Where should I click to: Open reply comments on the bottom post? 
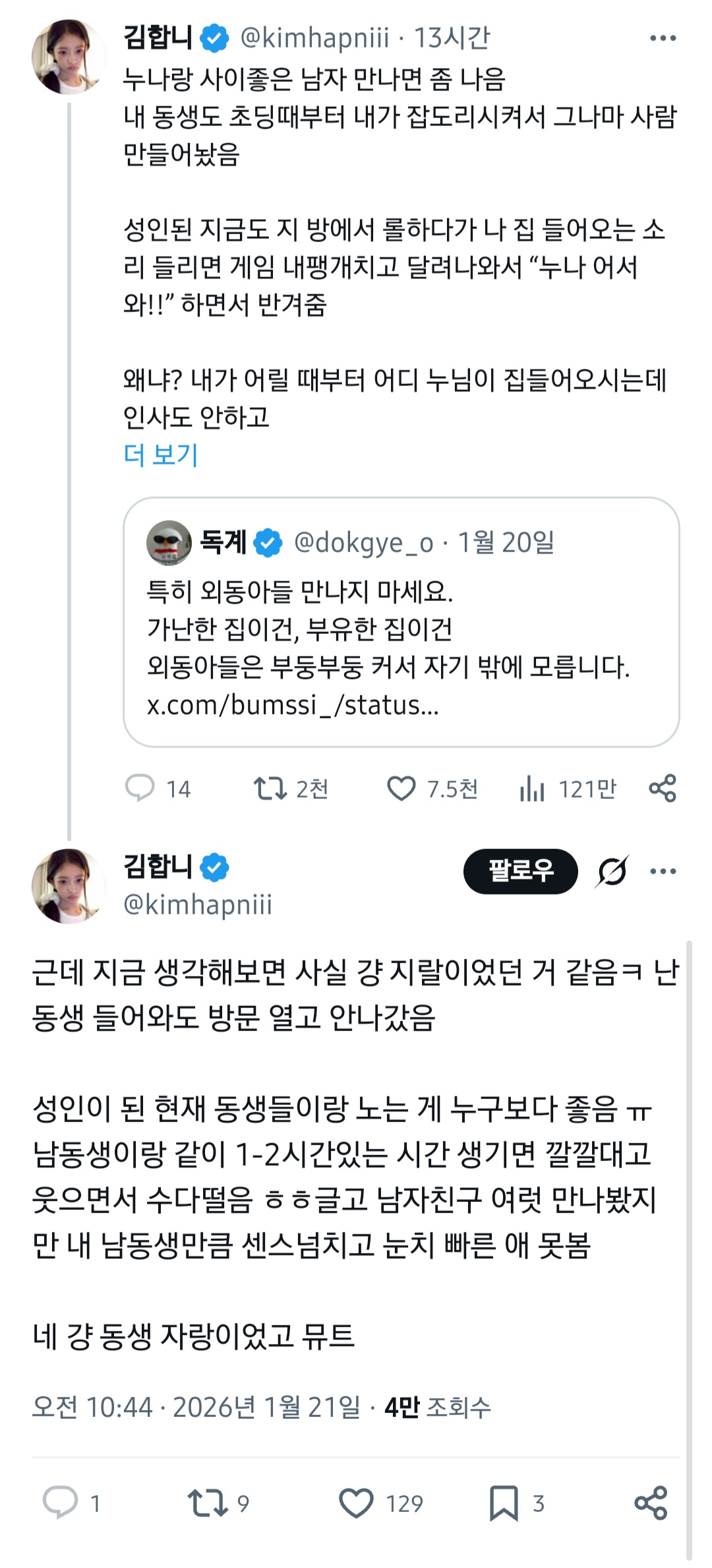click(x=61, y=1502)
